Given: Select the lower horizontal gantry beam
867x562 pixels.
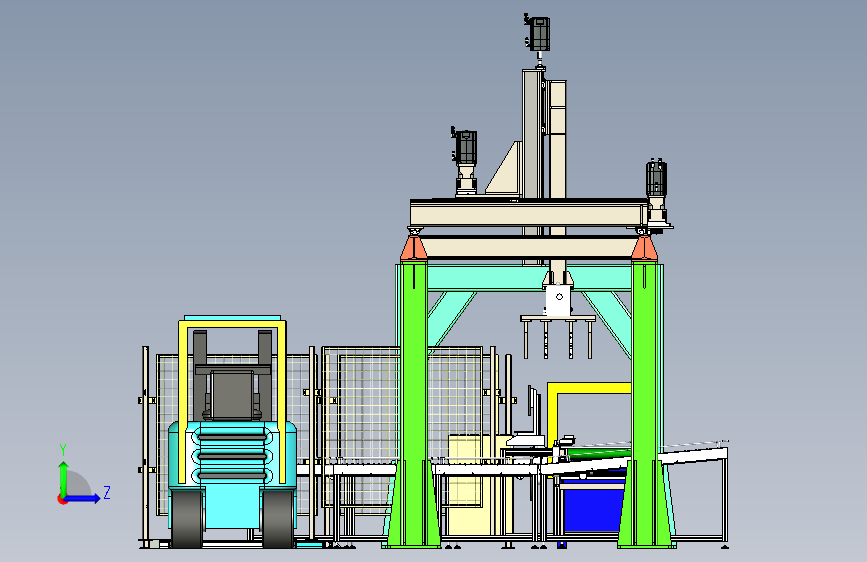Looking at the screenshot, I should pos(529,247).
